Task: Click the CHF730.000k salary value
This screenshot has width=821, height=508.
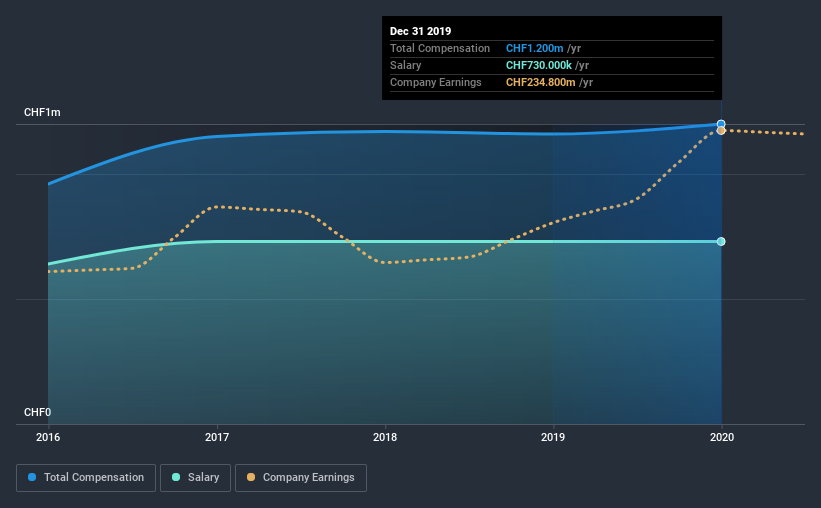Action: (539, 65)
